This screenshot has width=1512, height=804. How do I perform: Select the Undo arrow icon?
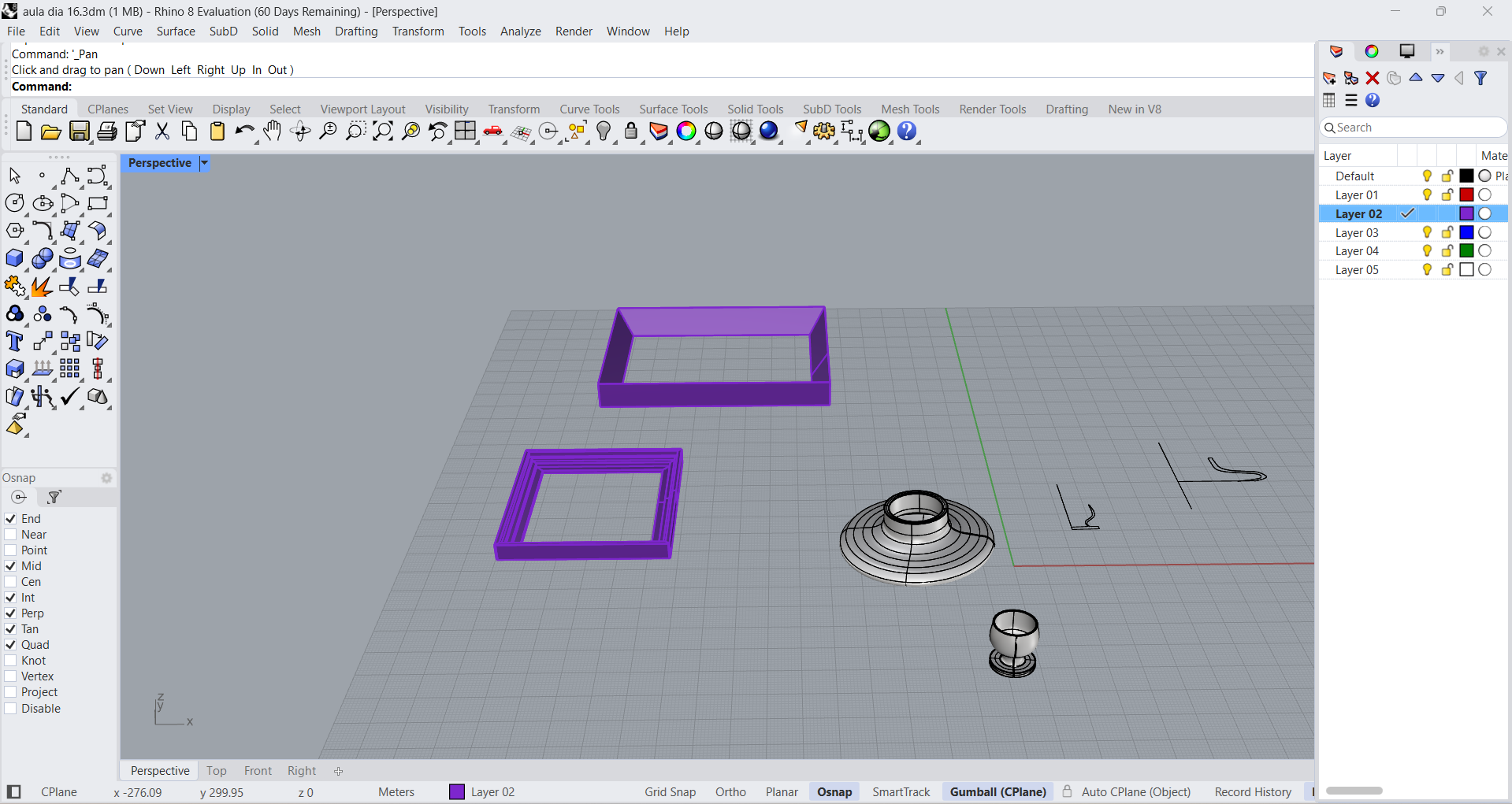tap(244, 132)
